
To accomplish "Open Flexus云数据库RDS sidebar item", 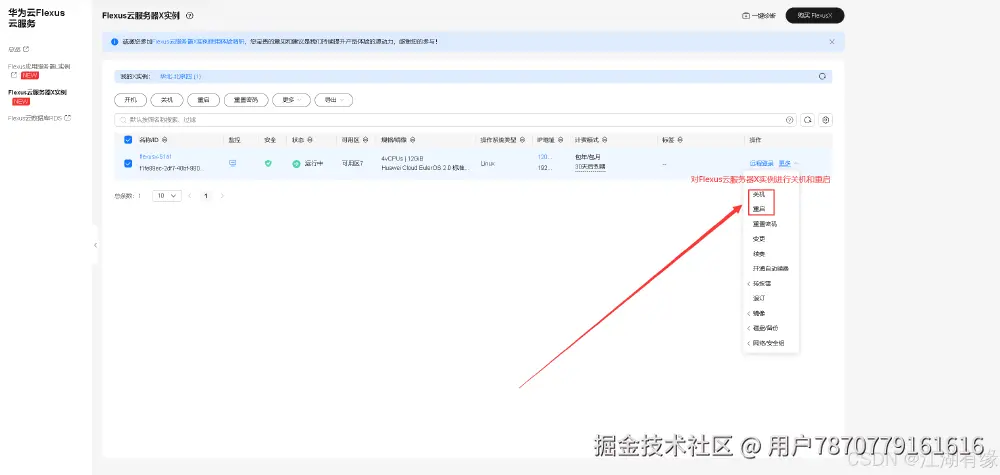I will (39, 118).
